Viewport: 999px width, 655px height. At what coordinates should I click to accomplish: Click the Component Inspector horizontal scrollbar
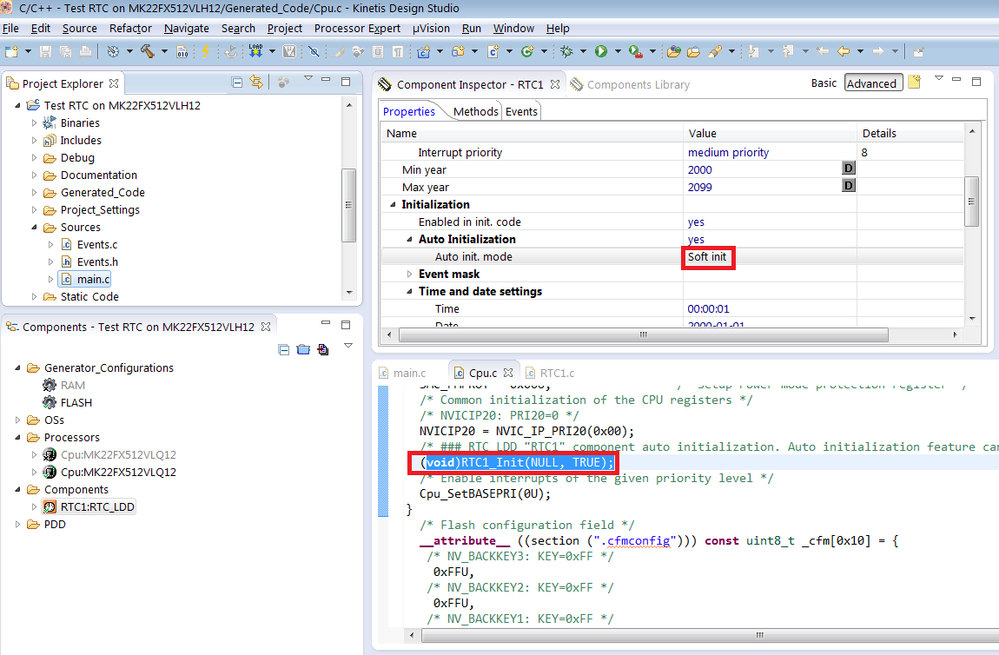643,335
